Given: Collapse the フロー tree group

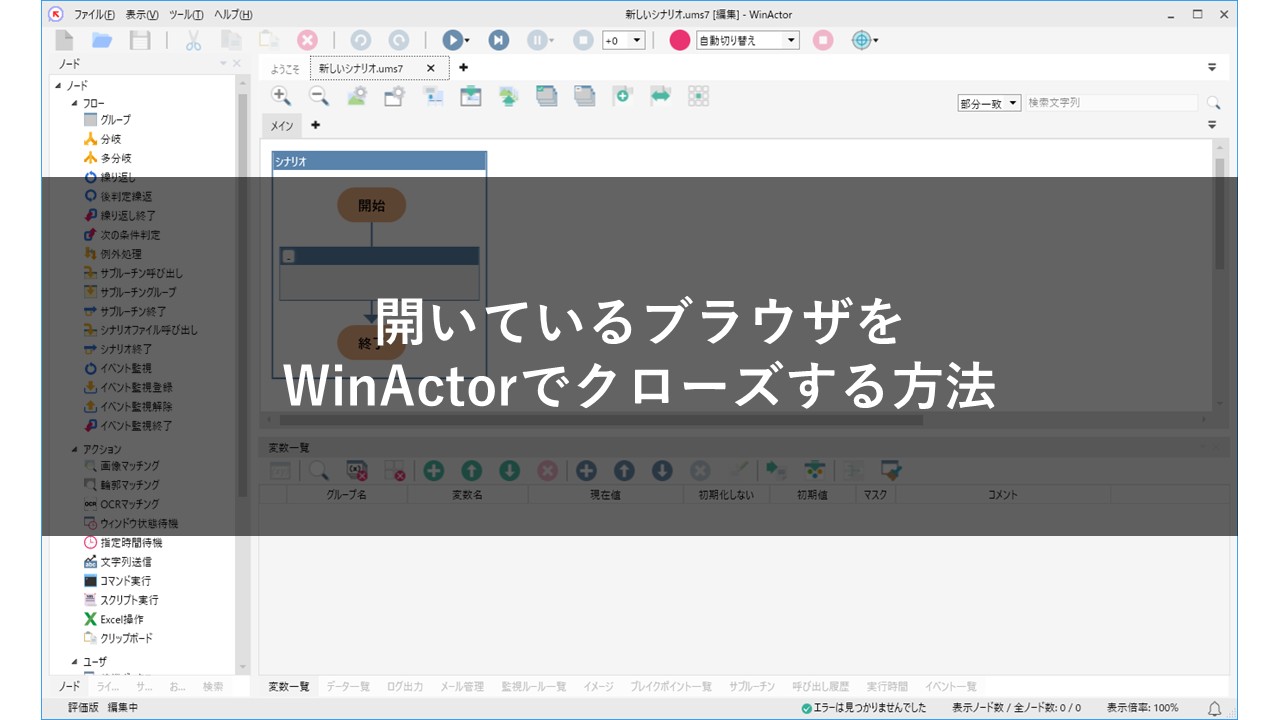Looking at the screenshot, I should (x=74, y=102).
